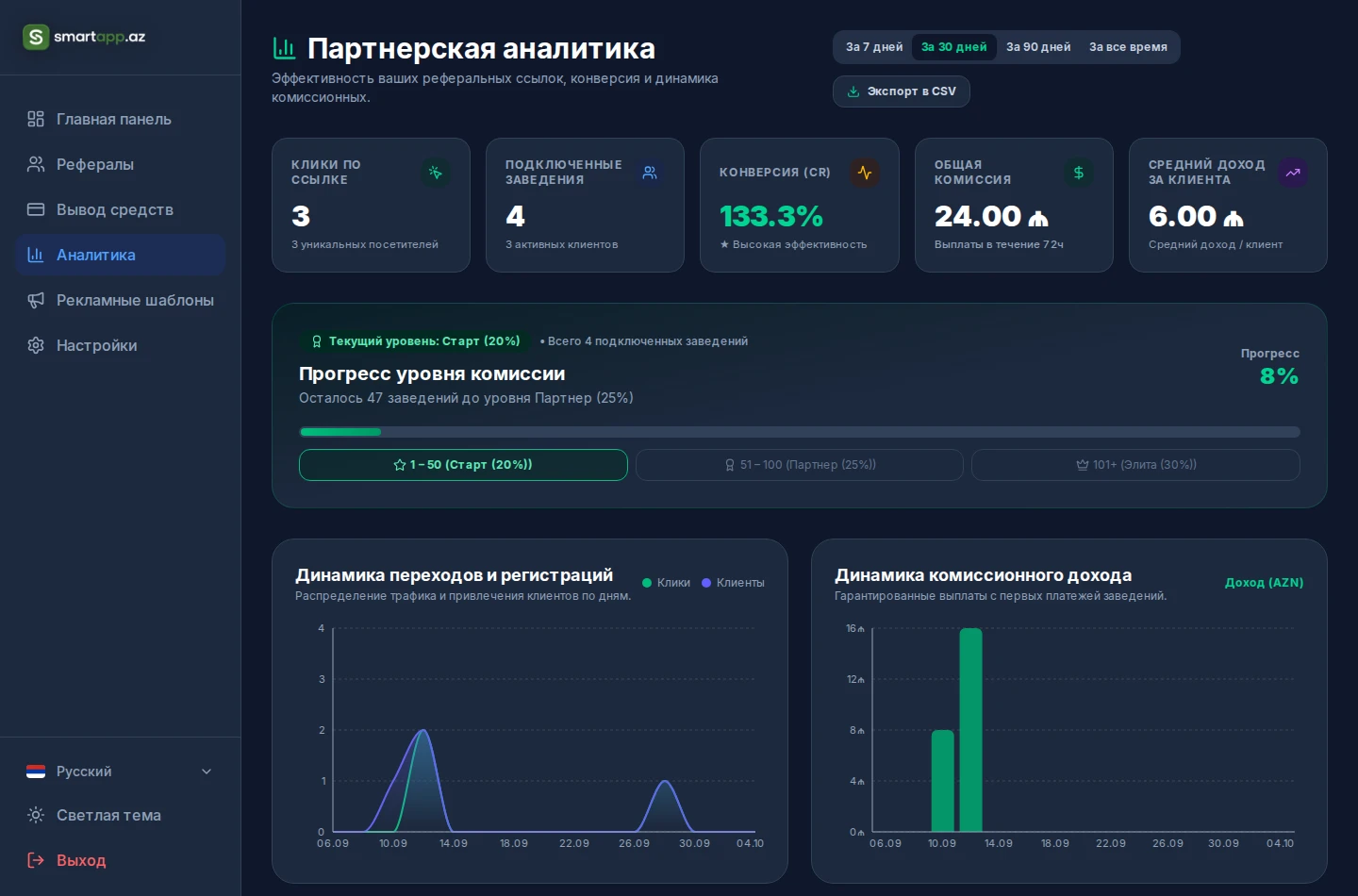Select the За 7 дней period tab
This screenshot has width=1358, height=896.
point(874,47)
